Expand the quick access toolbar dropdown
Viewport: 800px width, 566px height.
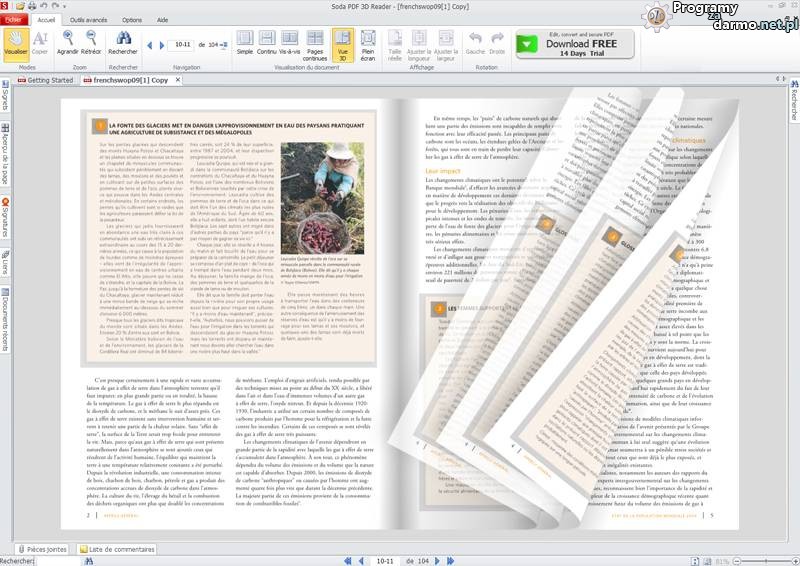64,7
